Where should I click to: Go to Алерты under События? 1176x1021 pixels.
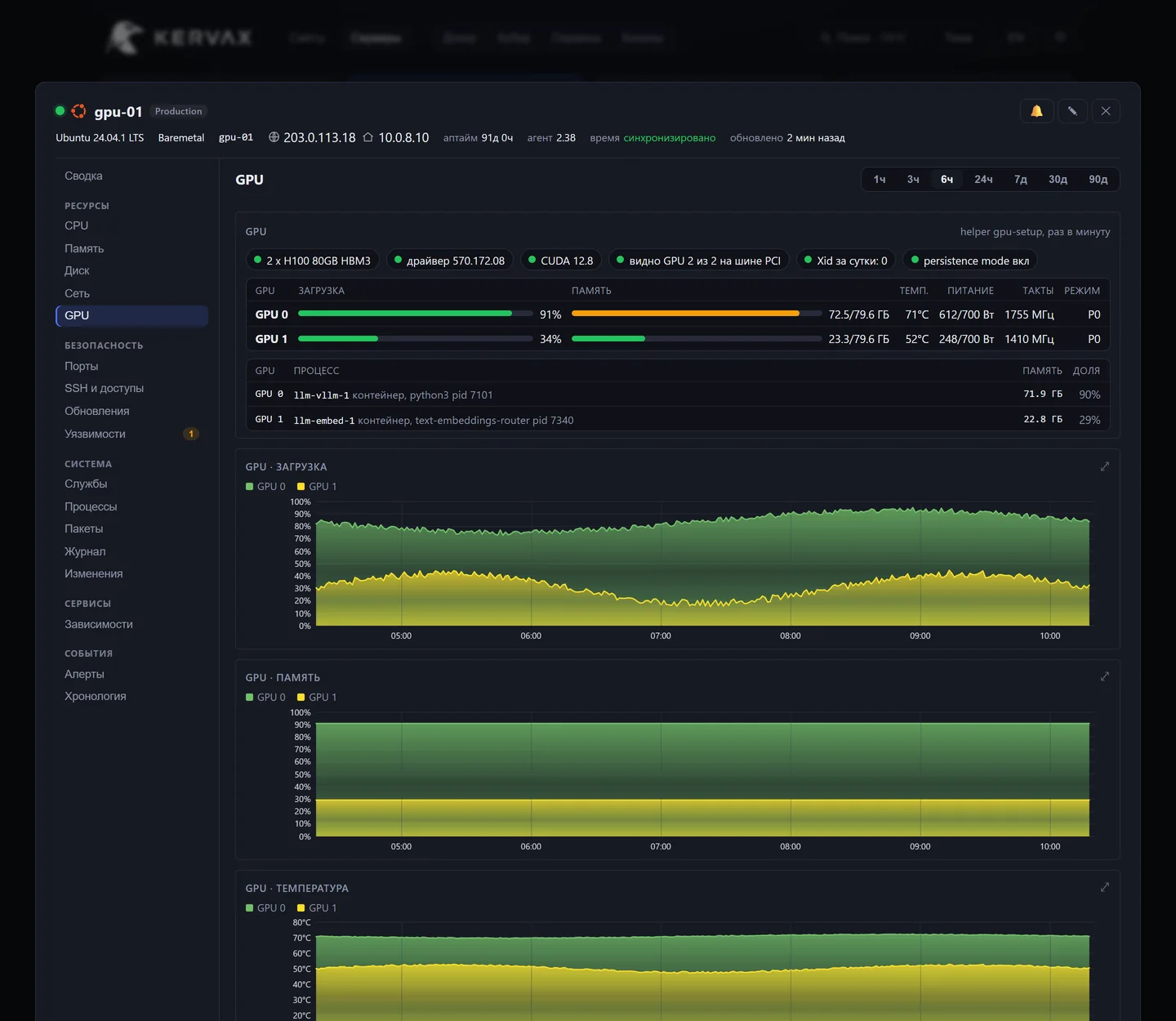tap(132, 674)
